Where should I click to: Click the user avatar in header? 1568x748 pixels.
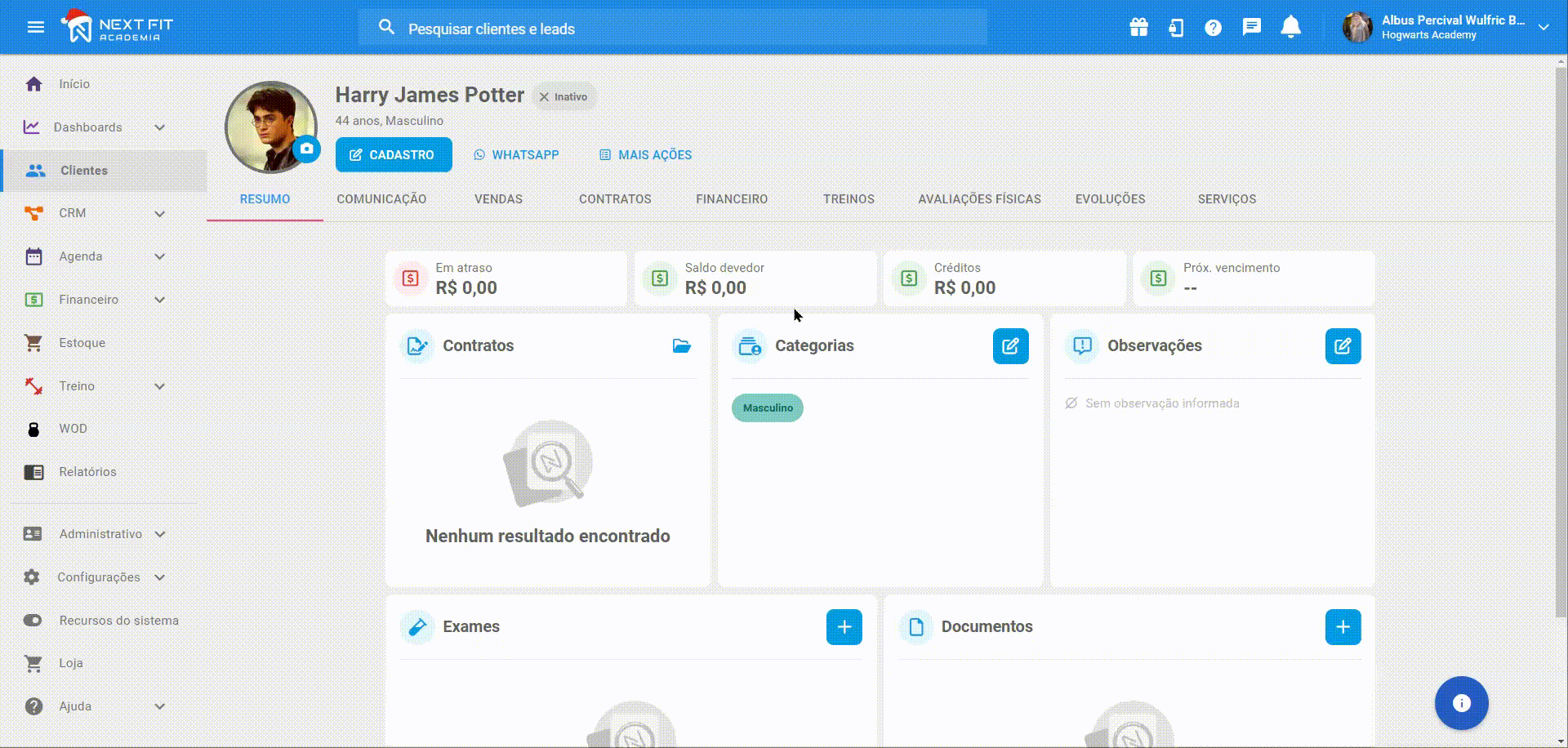tap(1357, 27)
